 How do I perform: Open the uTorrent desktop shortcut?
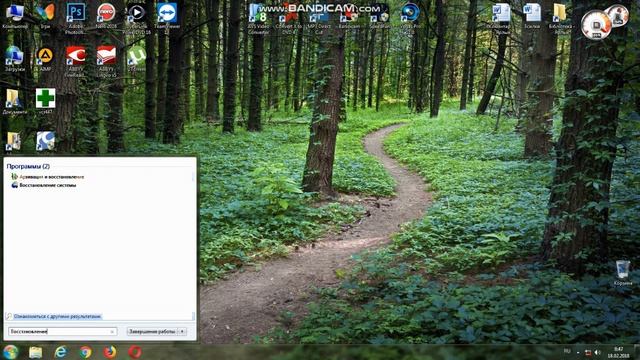[136, 59]
